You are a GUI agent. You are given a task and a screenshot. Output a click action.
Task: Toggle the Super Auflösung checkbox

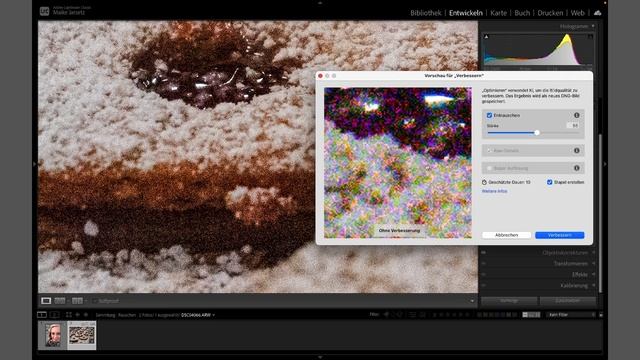[x=489, y=168]
